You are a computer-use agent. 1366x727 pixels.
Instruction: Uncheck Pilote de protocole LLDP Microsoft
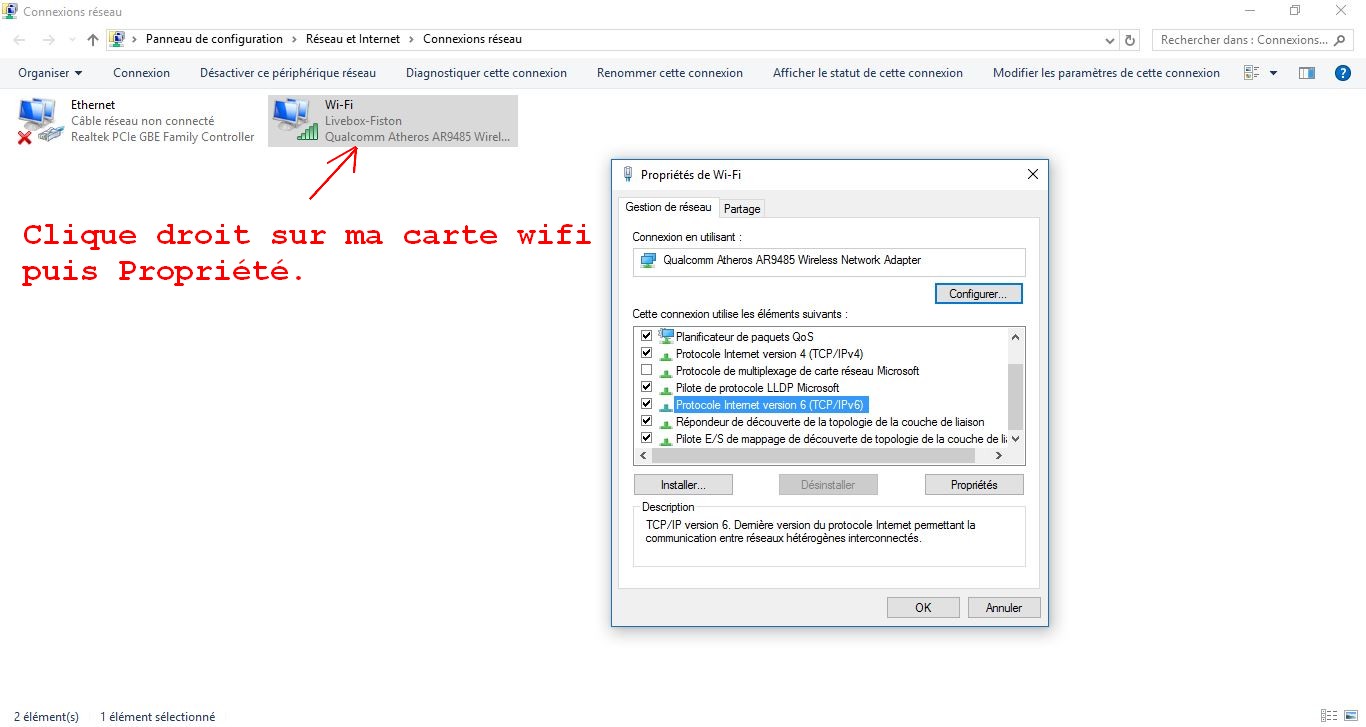[x=646, y=387]
